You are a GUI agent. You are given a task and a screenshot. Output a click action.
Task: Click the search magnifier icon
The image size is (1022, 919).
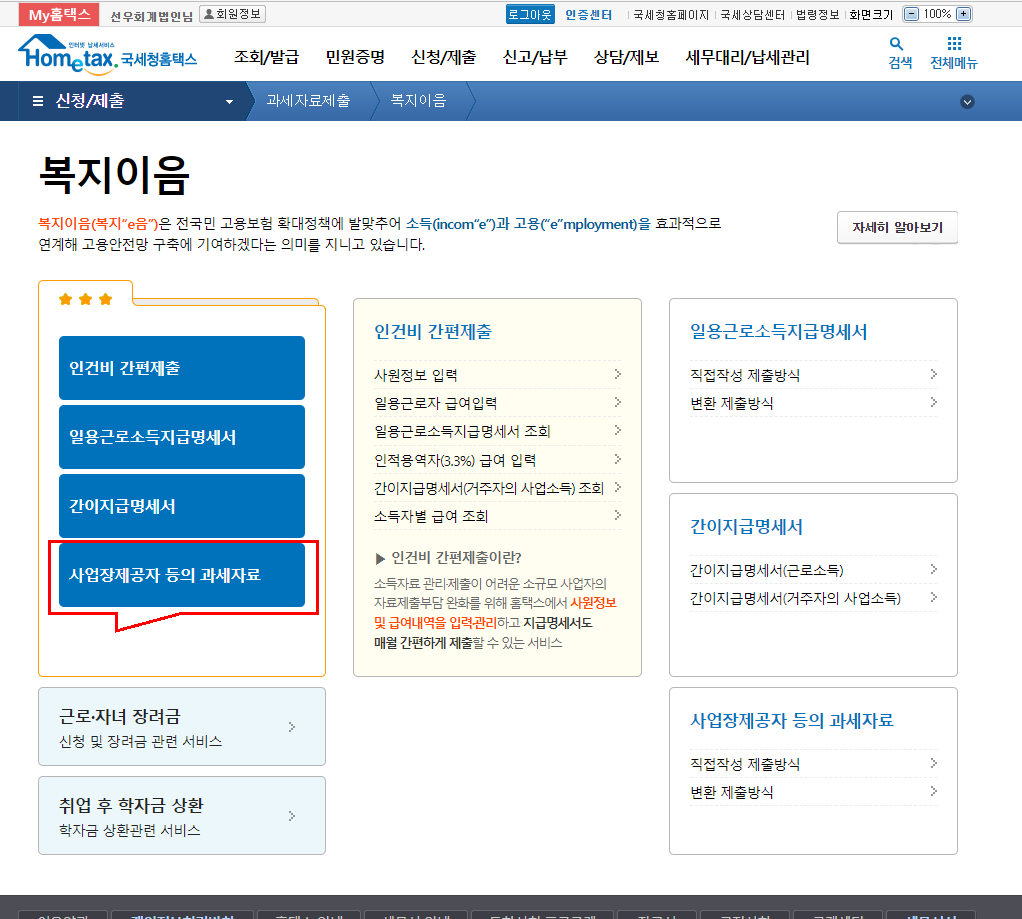tap(895, 44)
